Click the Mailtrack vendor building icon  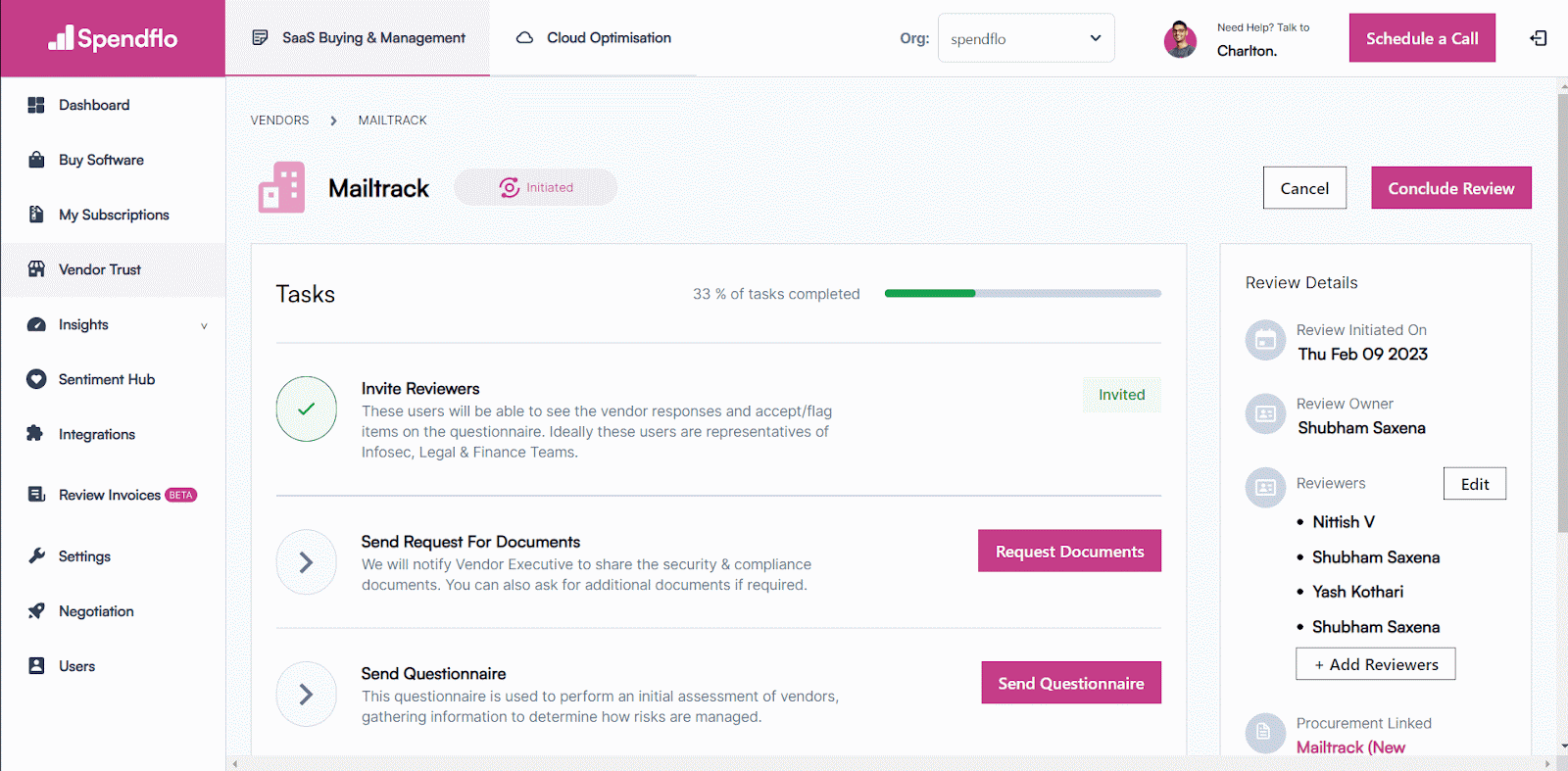tap(281, 187)
